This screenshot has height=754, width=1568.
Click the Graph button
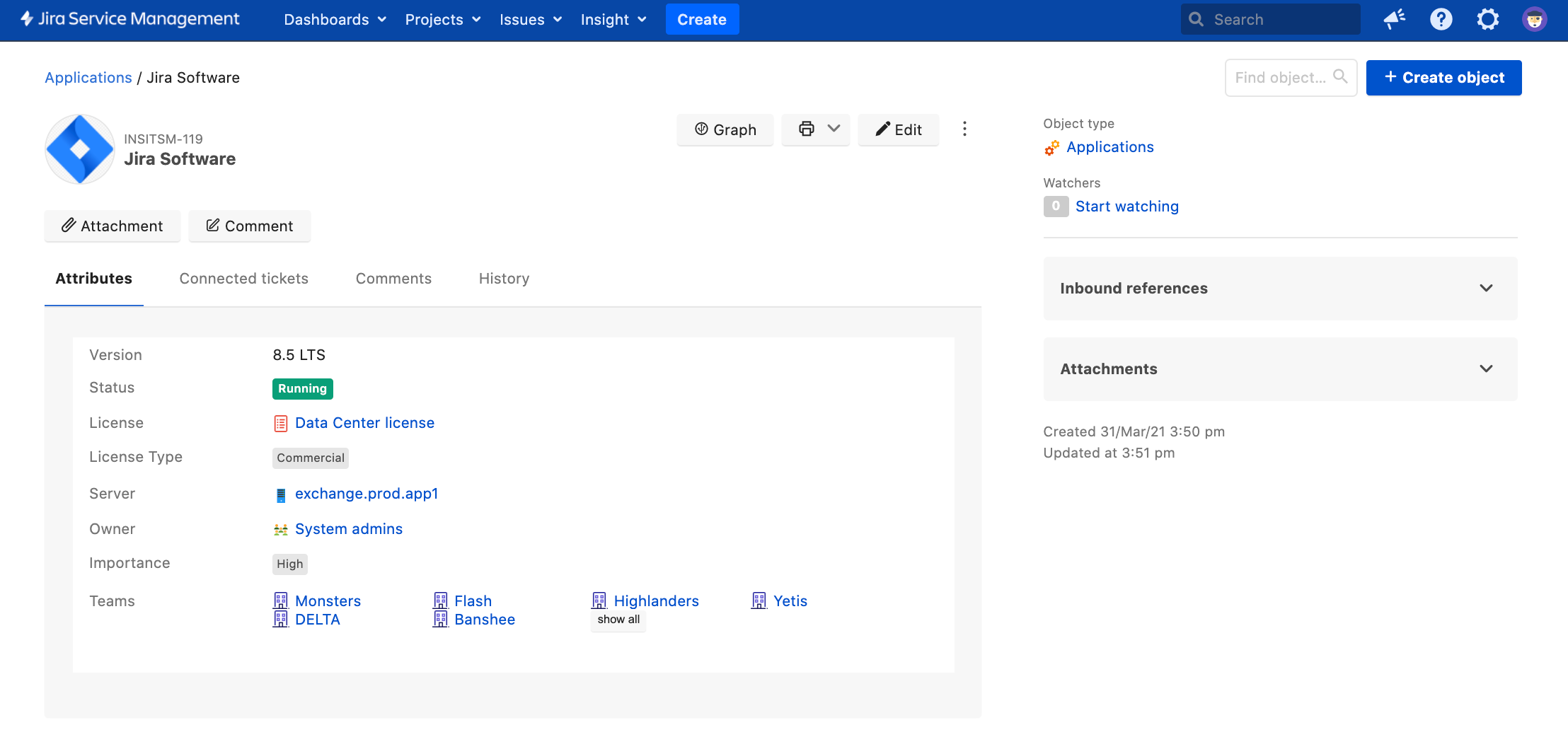(725, 129)
